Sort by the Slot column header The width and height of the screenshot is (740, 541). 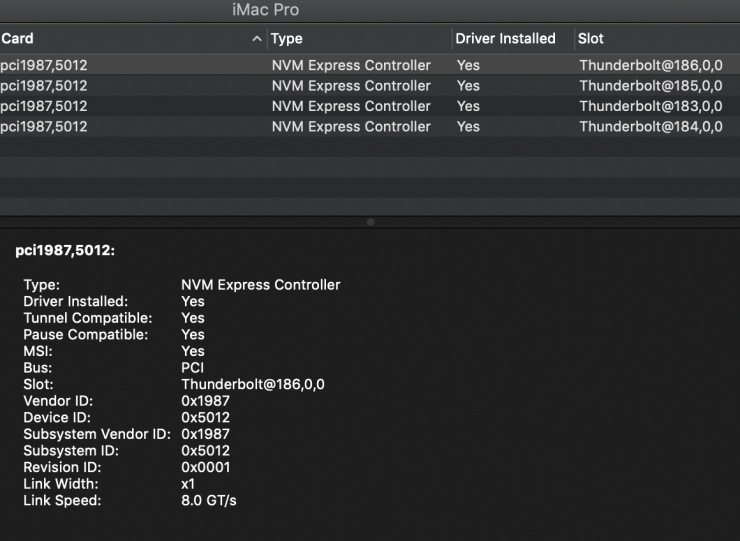click(x=591, y=39)
